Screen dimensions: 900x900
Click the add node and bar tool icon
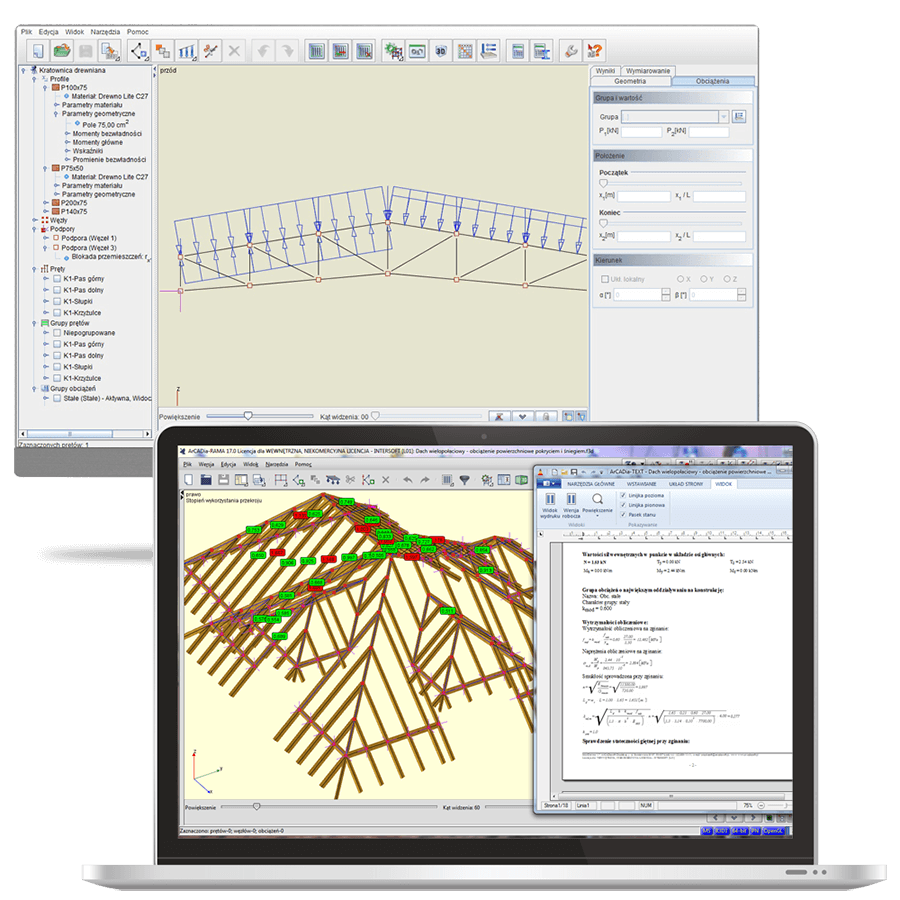click(x=139, y=51)
